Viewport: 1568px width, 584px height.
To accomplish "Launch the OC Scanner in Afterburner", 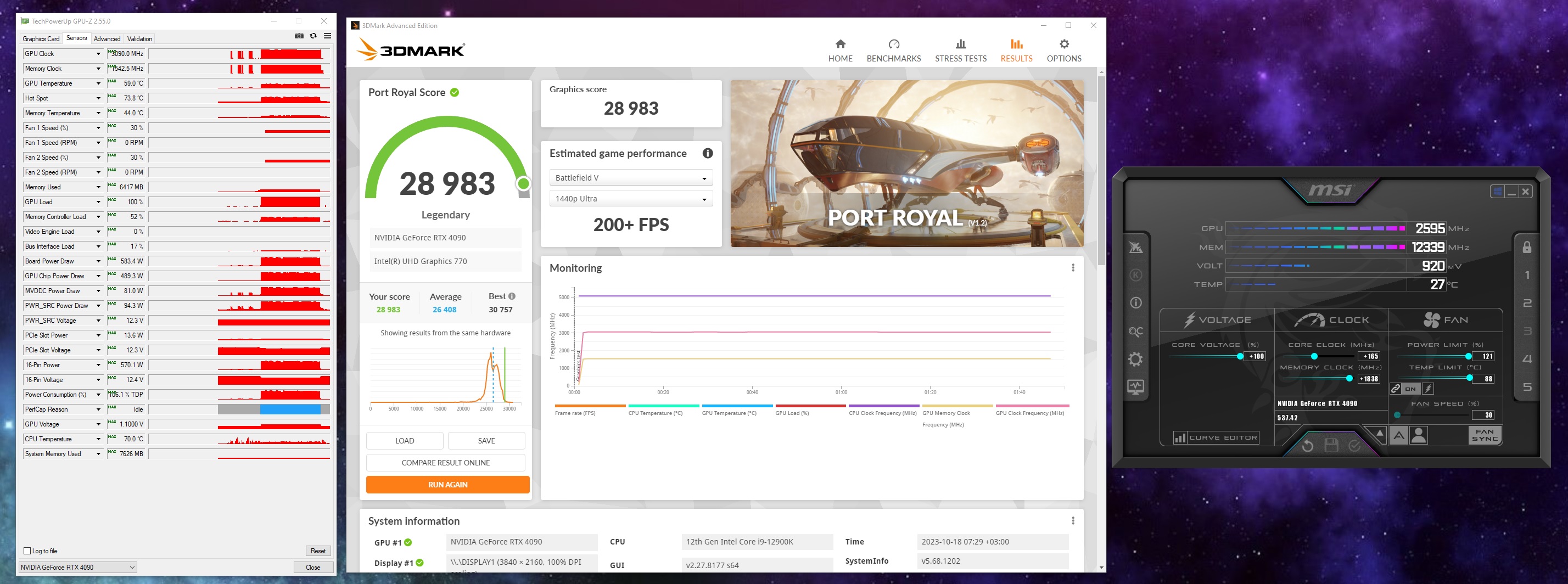I will click(x=1136, y=332).
